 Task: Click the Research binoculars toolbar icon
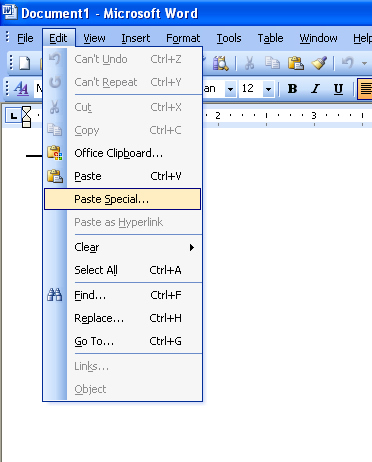(221, 63)
